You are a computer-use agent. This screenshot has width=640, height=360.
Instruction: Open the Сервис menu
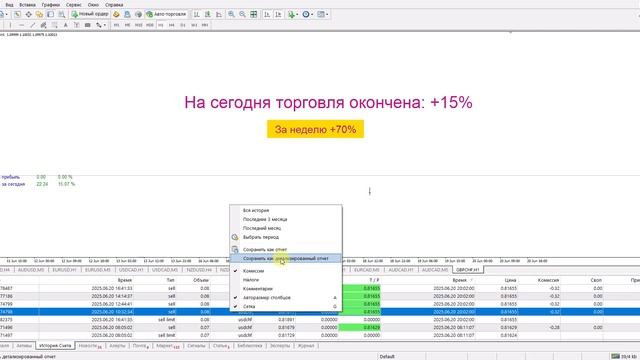[x=73, y=5]
